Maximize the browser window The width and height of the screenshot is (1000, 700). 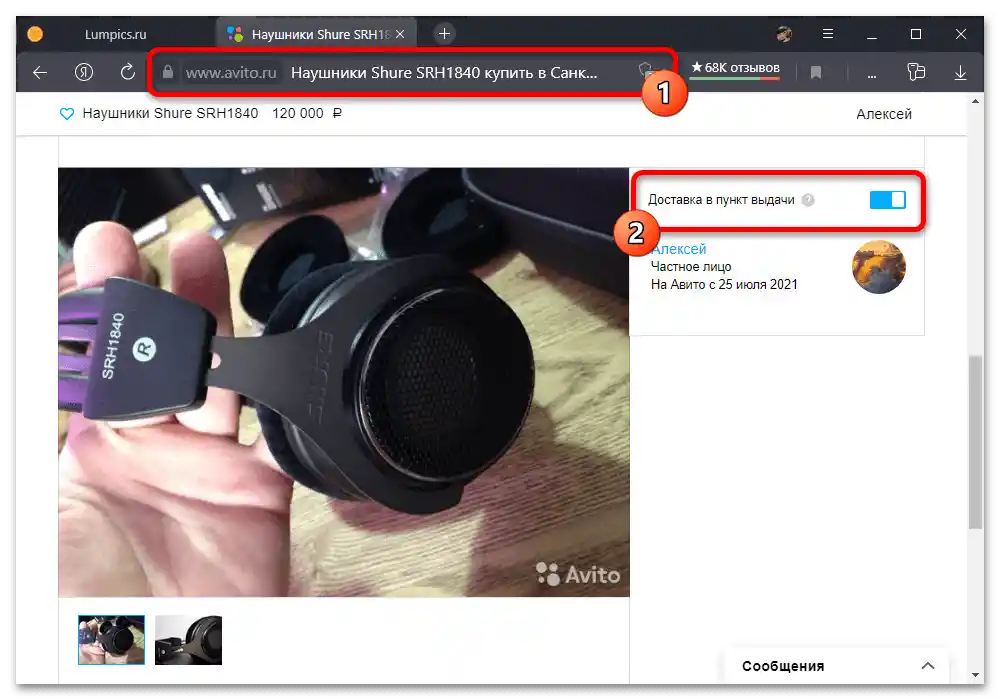pos(916,34)
